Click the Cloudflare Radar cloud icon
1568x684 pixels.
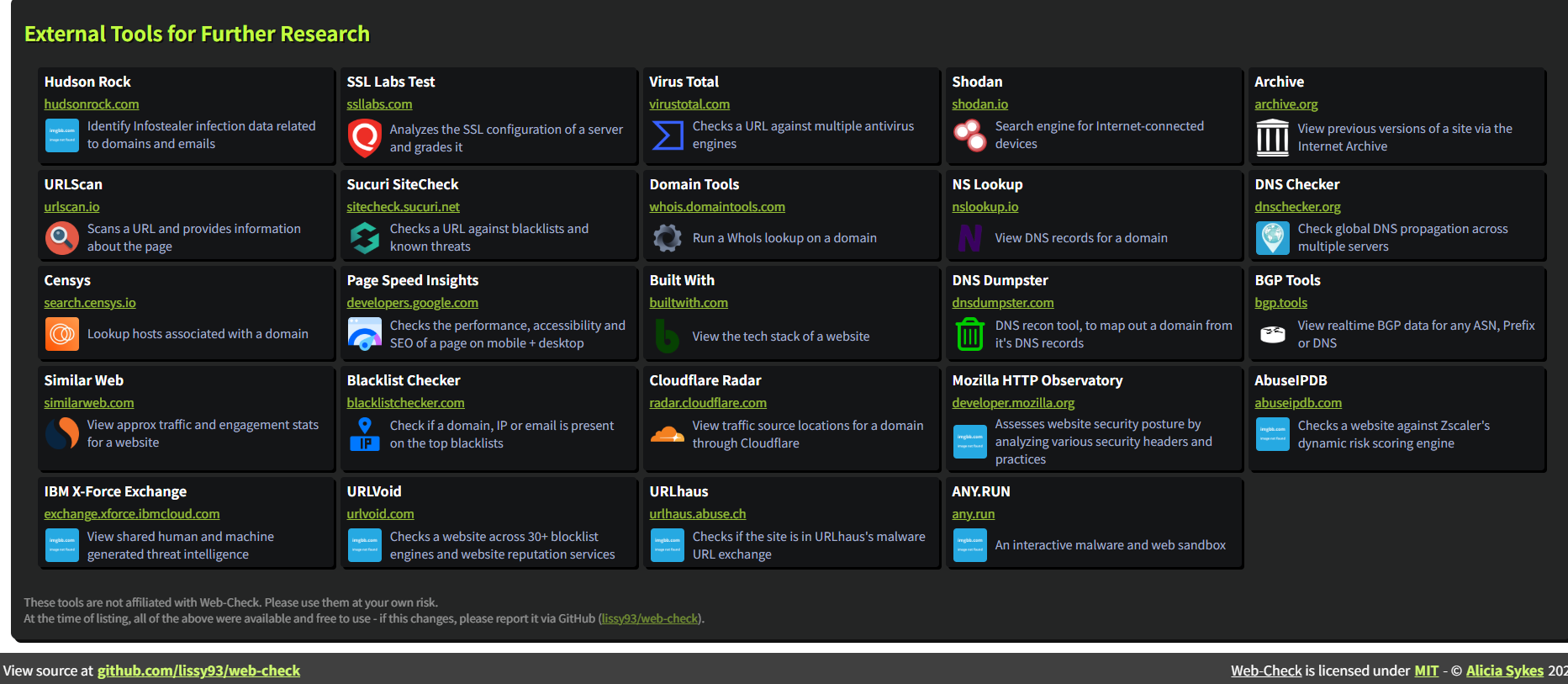pyautogui.click(x=668, y=434)
